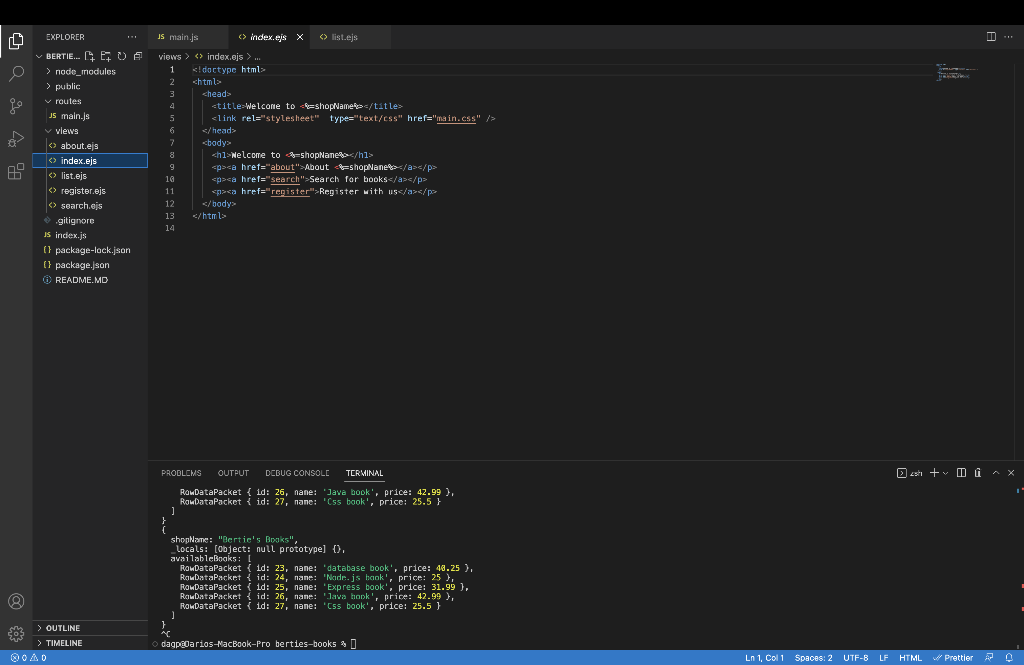Open register.ejs in the file tree
The image size is (1024, 665).
(82, 190)
